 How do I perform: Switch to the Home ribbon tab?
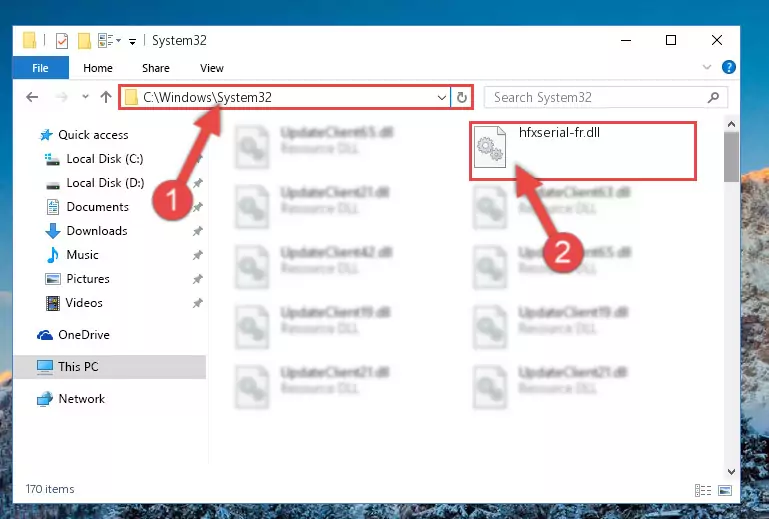click(98, 68)
